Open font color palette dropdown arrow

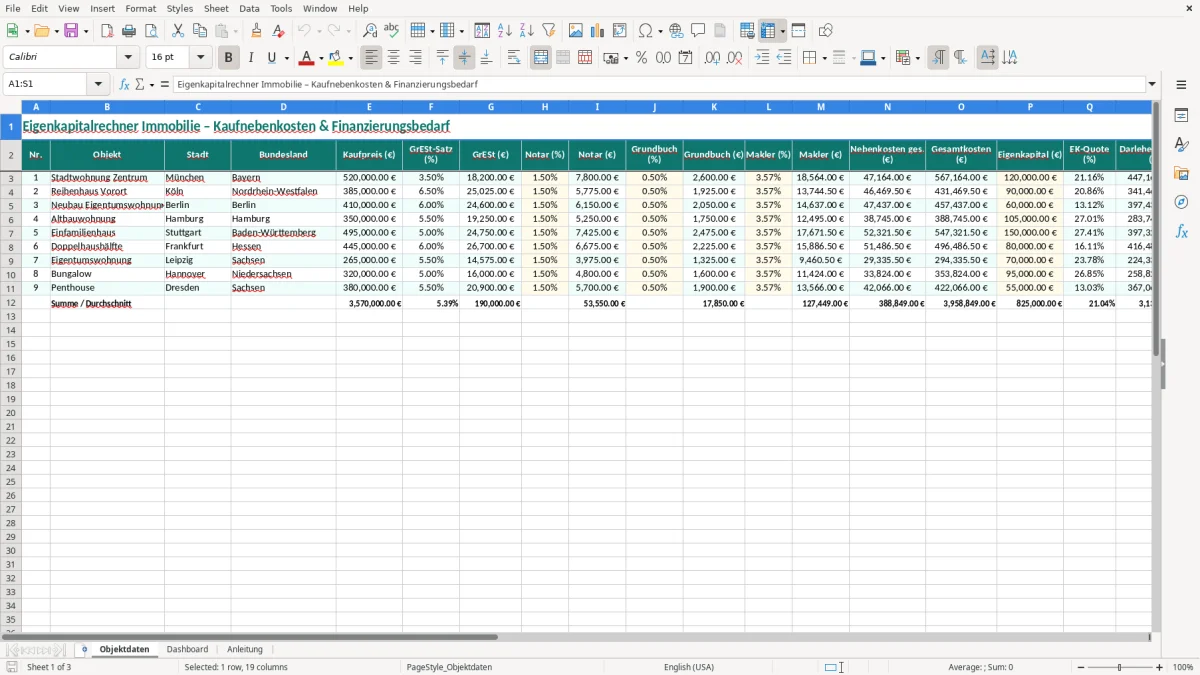(321, 58)
